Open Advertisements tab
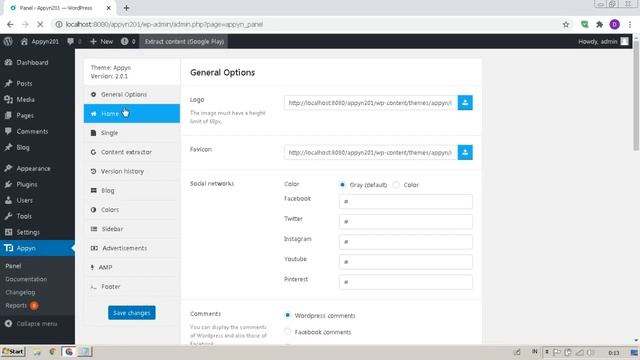Image resolution: width=640 pixels, height=360 pixels. coord(132,248)
